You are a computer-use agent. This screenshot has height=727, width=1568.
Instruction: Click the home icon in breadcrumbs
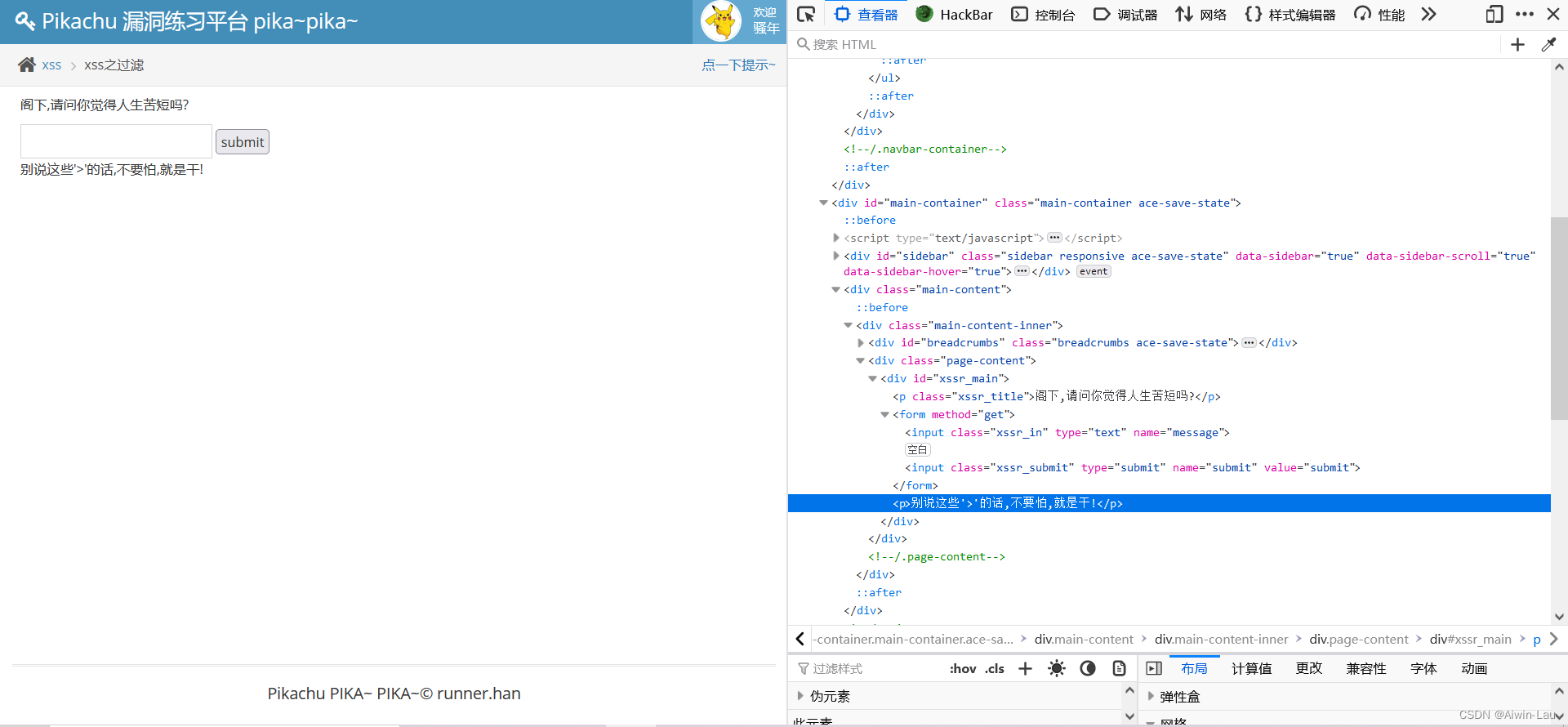point(27,65)
